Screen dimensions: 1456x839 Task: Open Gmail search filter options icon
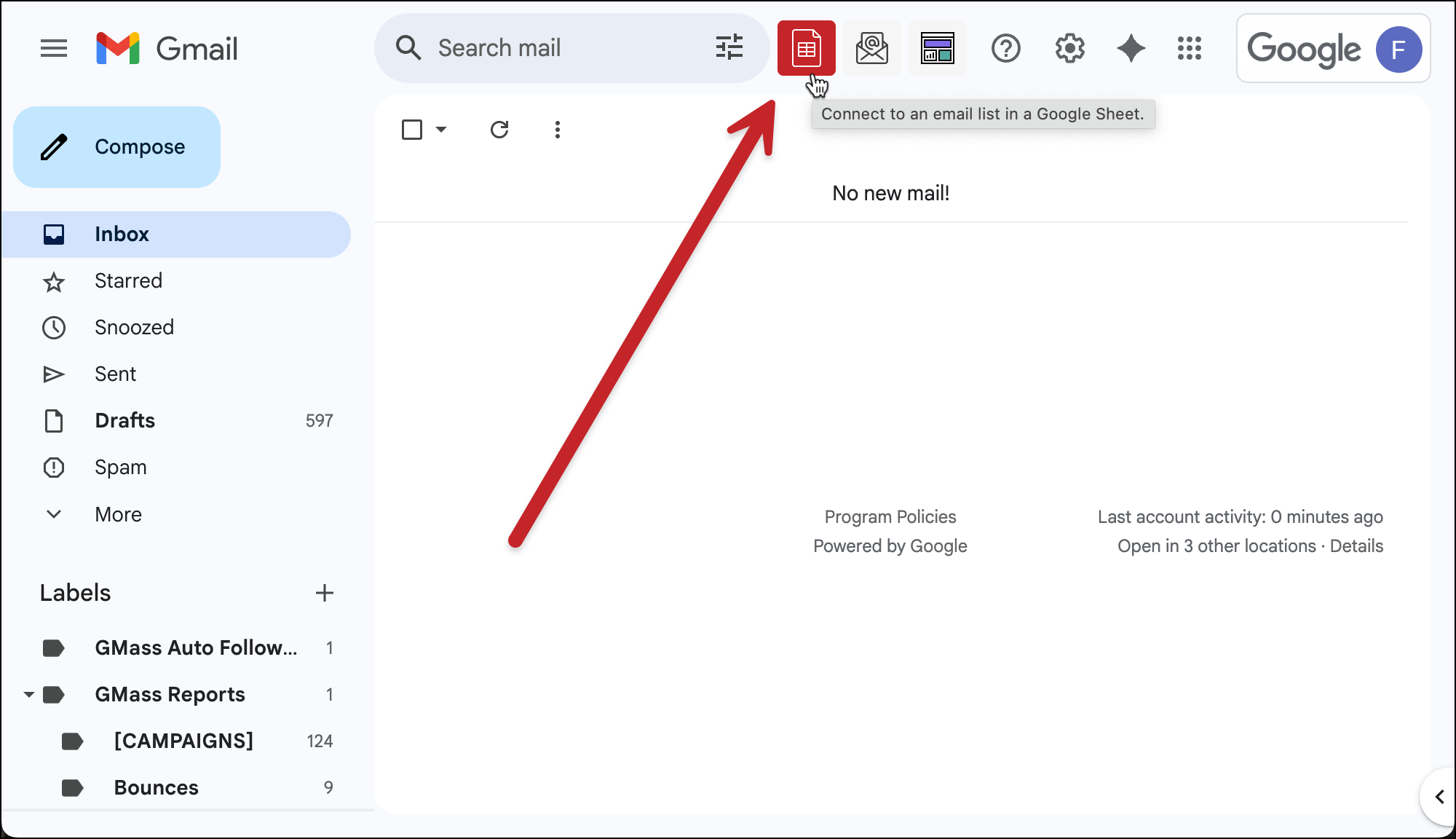tap(729, 48)
